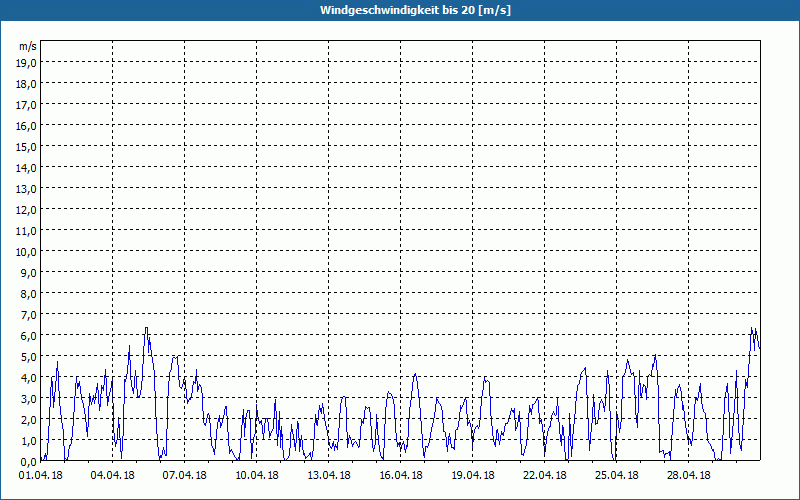Click the 19,0 y-axis label
The width and height of the screenshot is (800, 500).
coord(26,63)
